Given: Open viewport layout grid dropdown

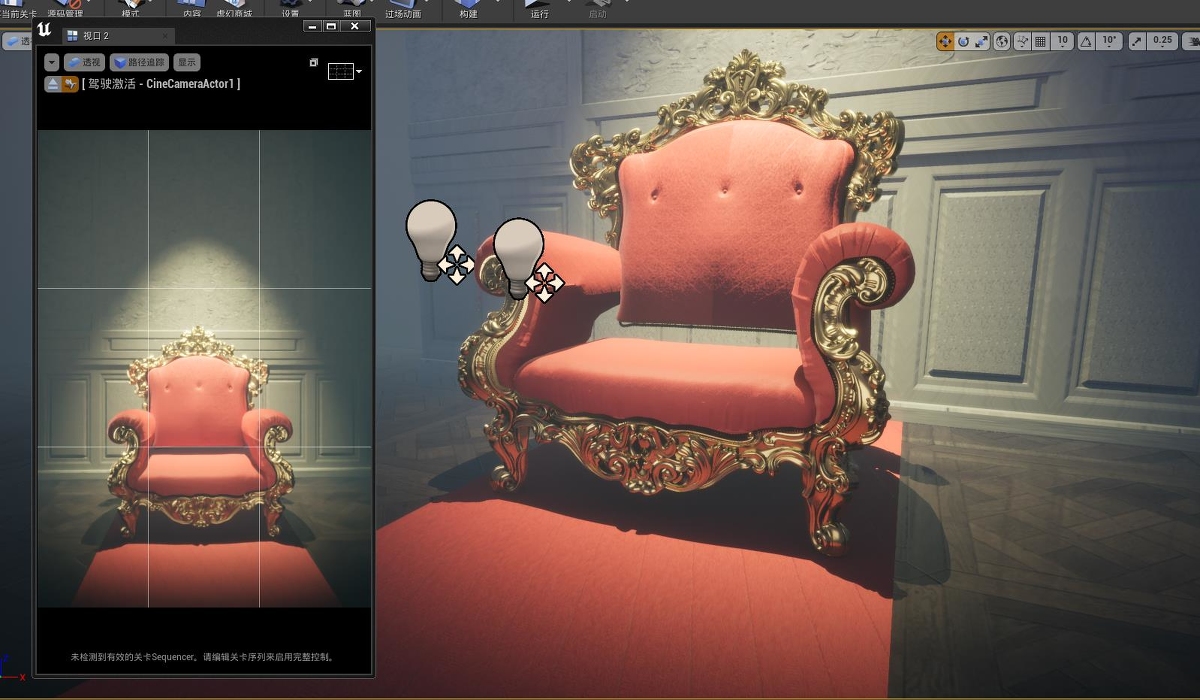Looking at the screenshot, I should point(345,72).
